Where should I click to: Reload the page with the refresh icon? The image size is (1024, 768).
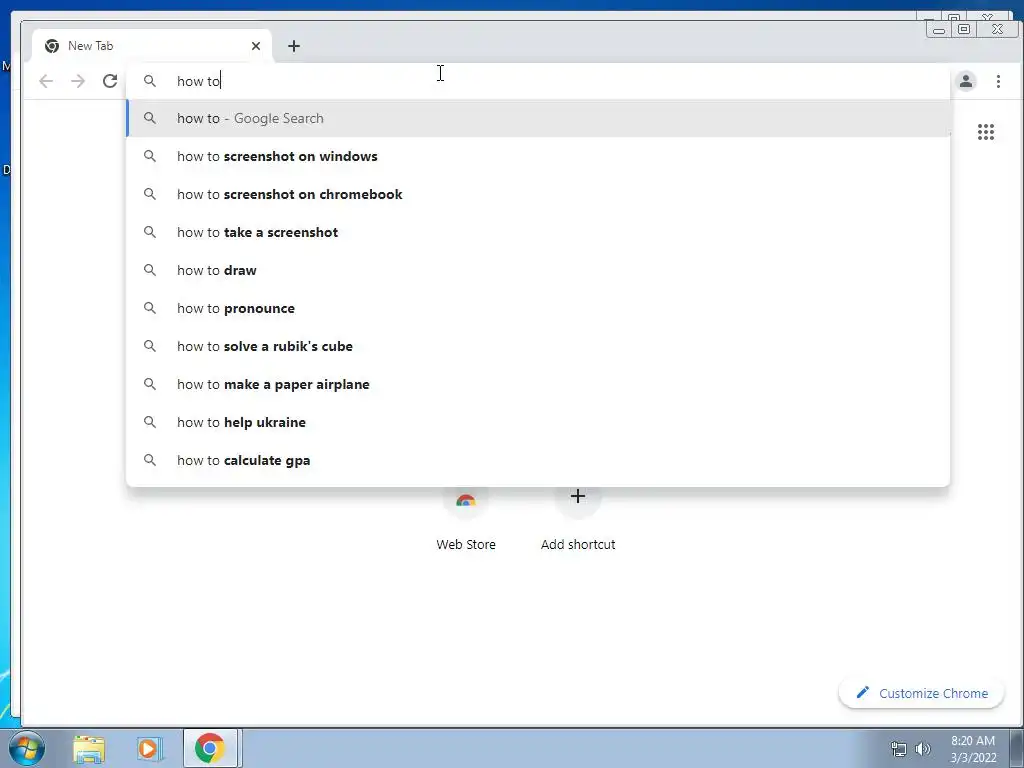point(110,81)
